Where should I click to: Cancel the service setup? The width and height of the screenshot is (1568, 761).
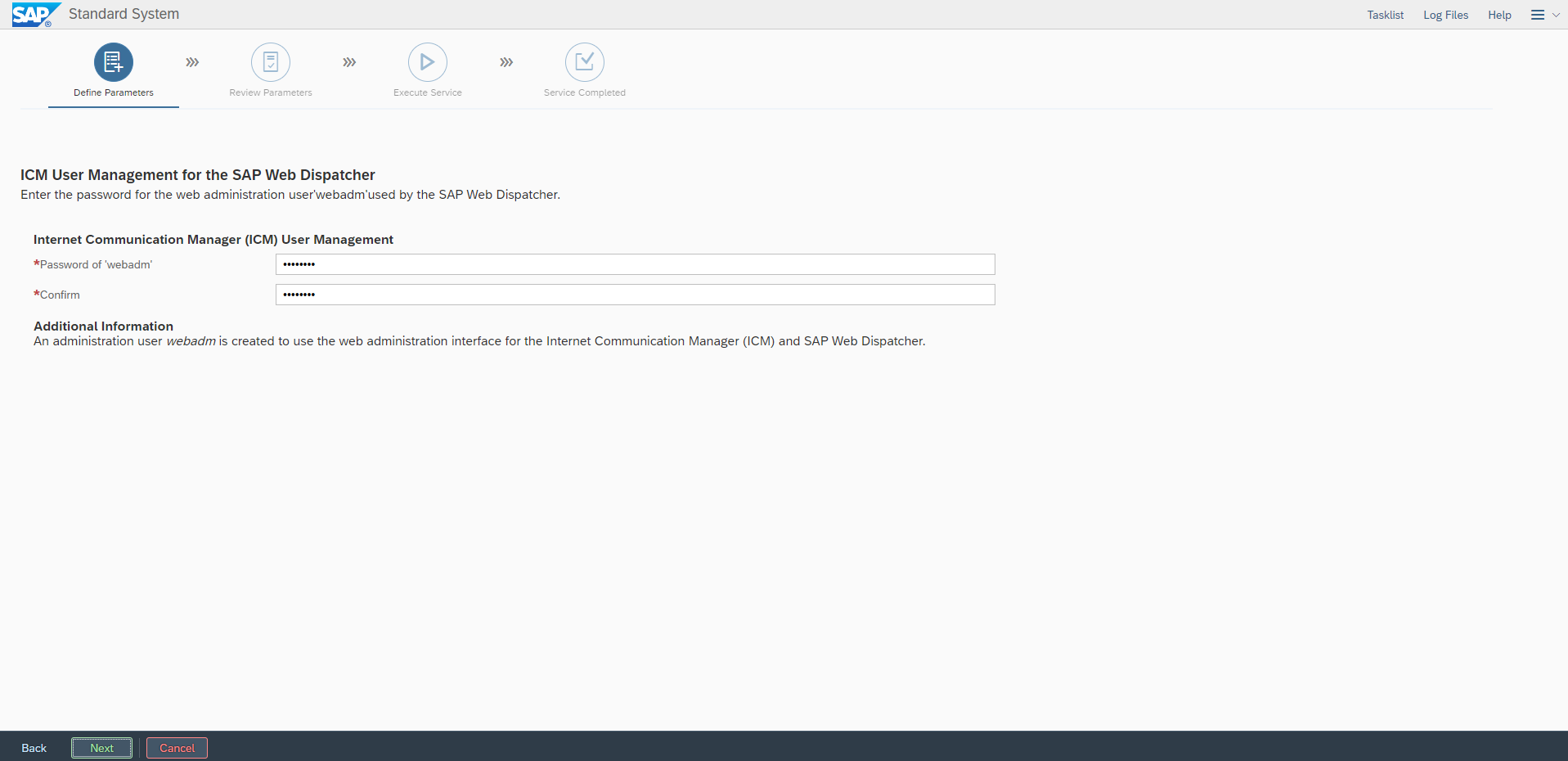pos(177,748)
